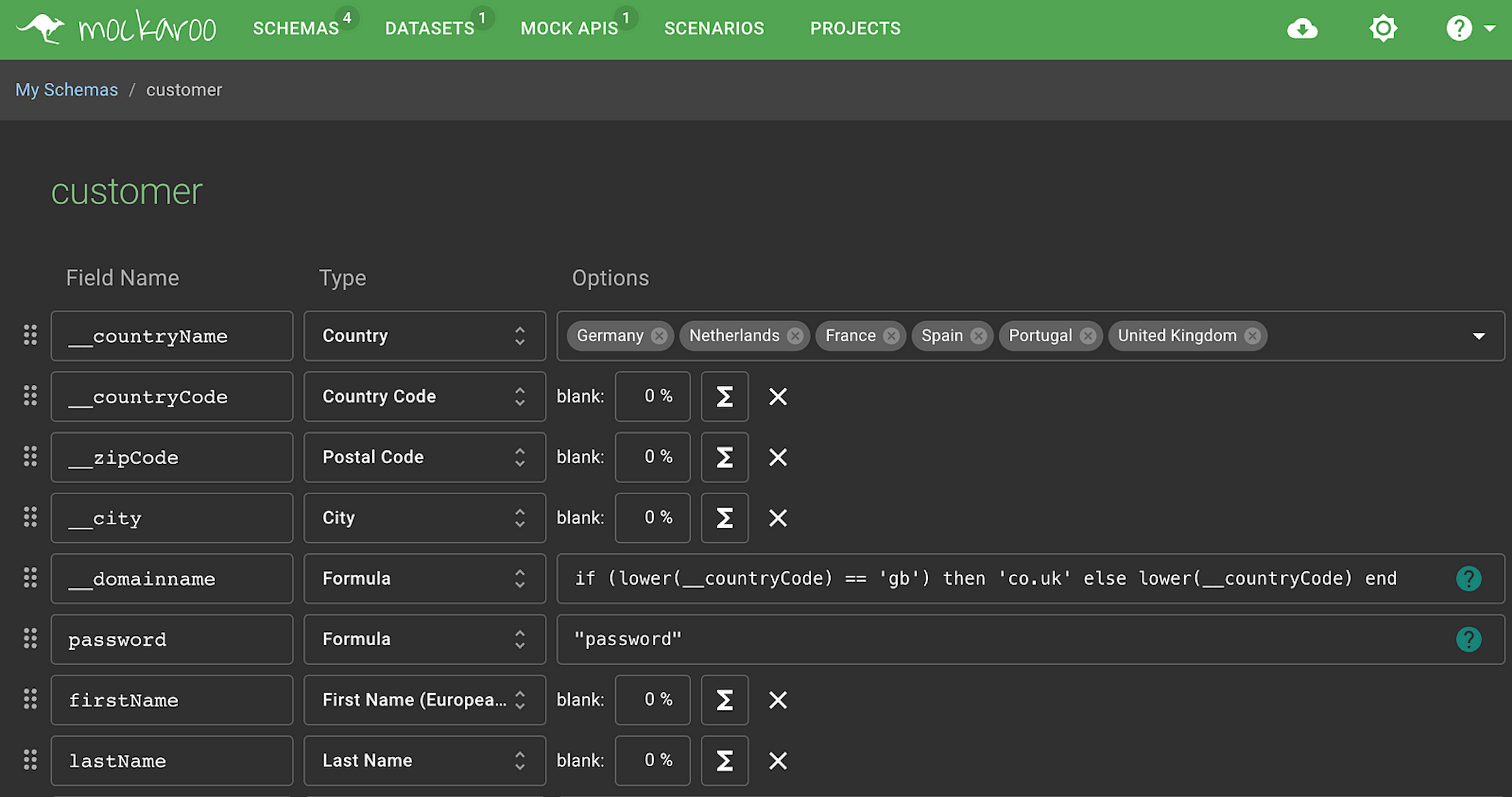Grab the drag handle for password row

pyautogui.click(x=30, y=639)
